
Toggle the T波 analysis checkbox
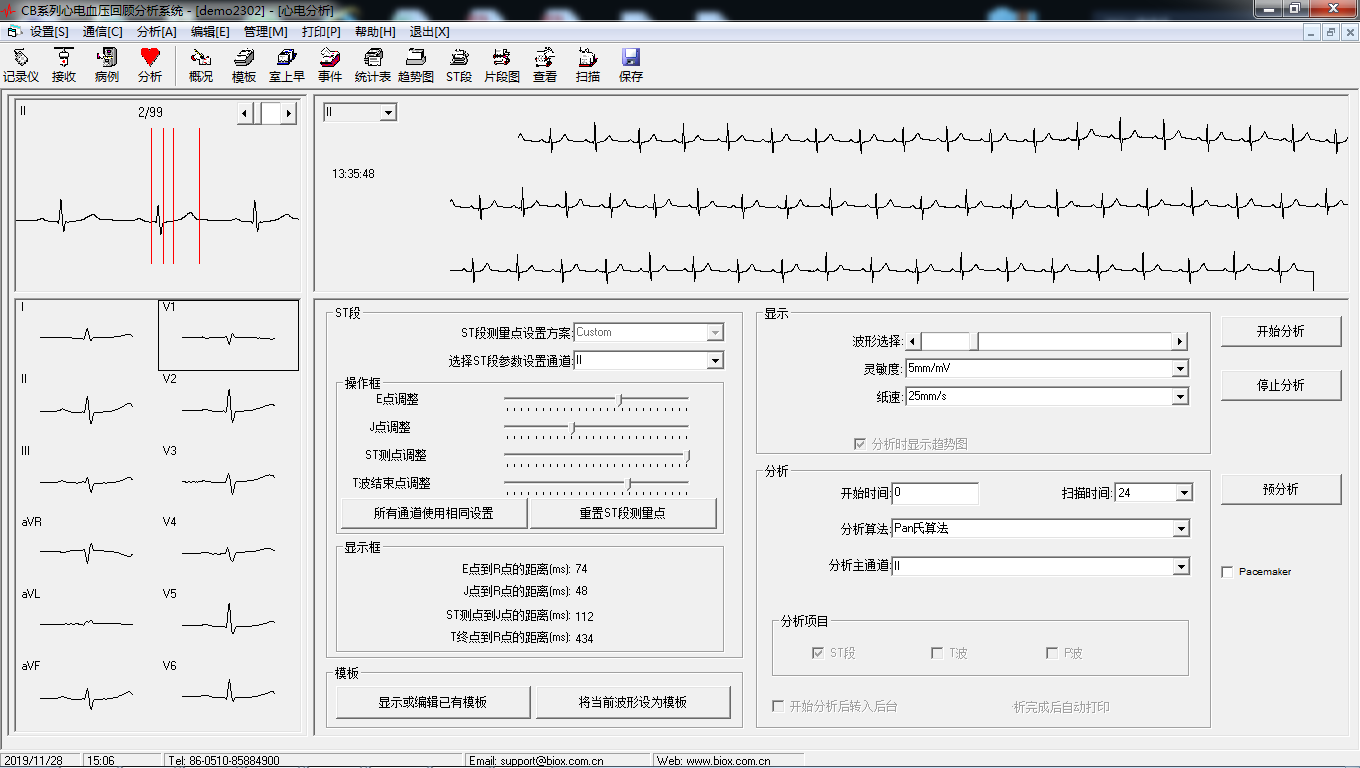tap(936, 652)
